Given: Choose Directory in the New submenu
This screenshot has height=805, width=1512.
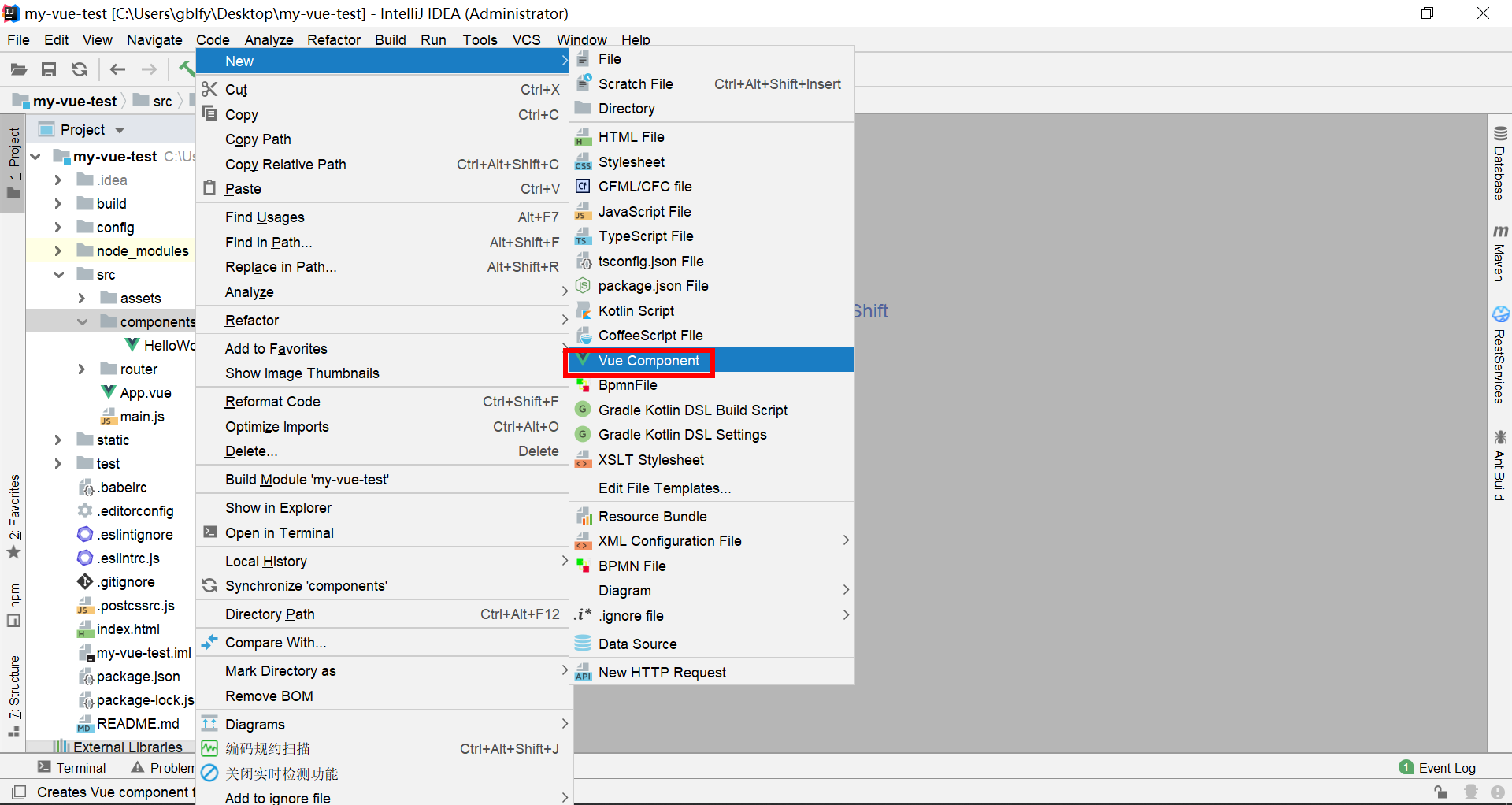Looking at the screenshot, I should click(x=712, y=109).
